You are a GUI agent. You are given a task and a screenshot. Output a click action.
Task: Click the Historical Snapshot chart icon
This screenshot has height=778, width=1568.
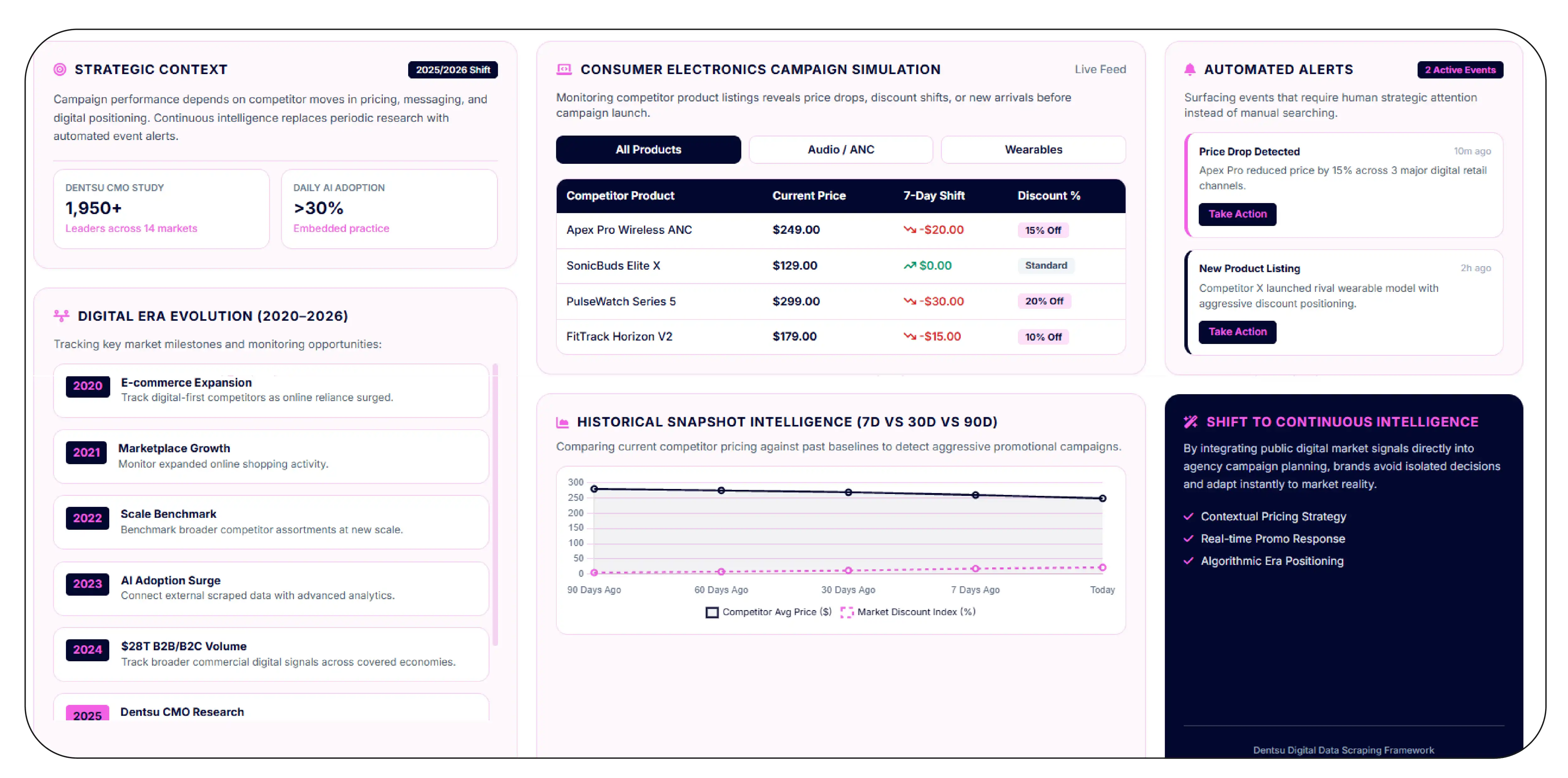[562, 422]
